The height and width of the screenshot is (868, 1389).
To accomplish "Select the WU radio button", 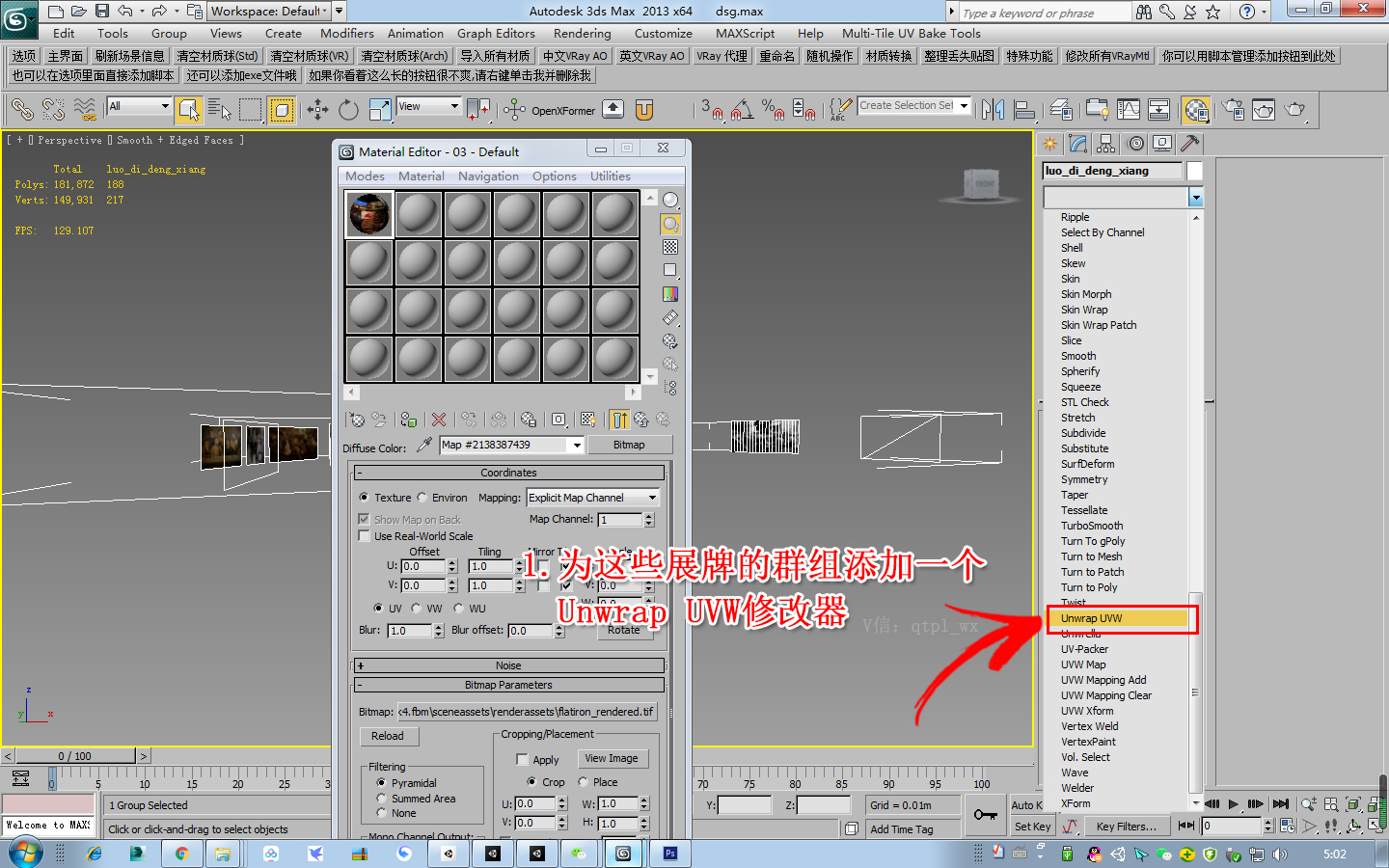I will (x=458, y=609).
